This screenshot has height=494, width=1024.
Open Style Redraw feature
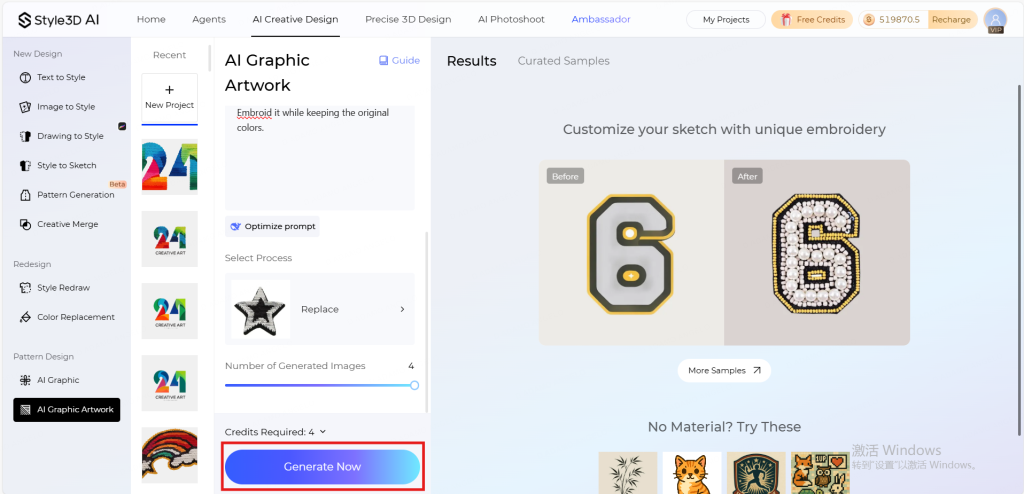click(x=55, y=288)
